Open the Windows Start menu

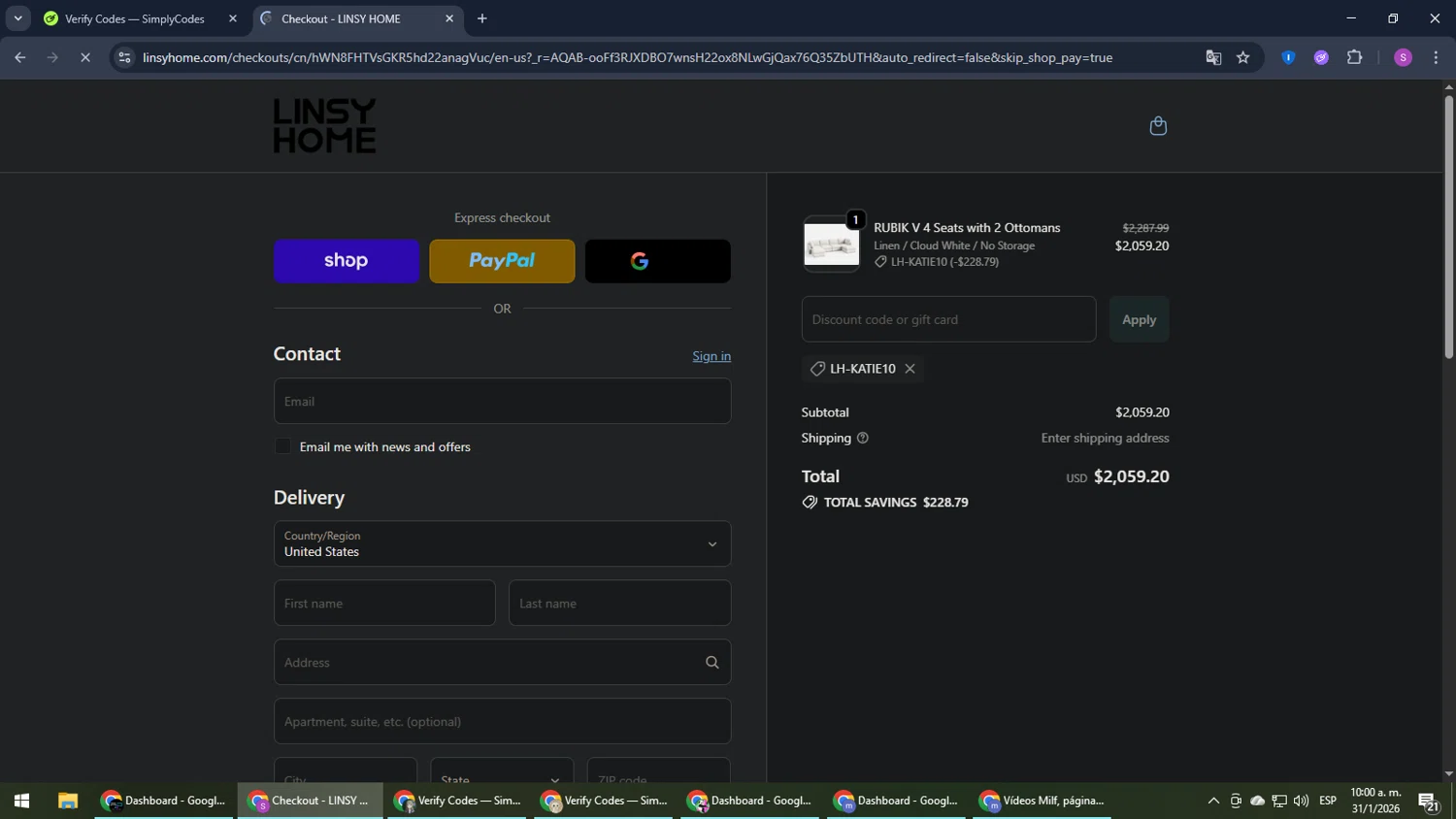pyautogui.click(x=21, y=802)
